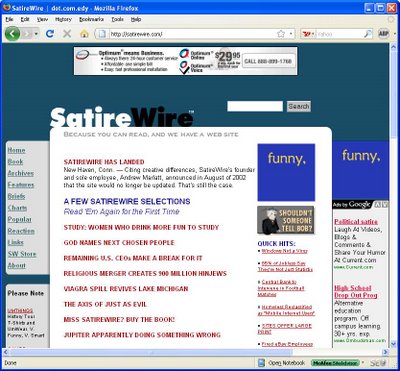400x371 pixels.
Task: Open 'Religious Merger Creates 900 Million Hinjews'
Action: pyautogui.click(x=145, y=273)
